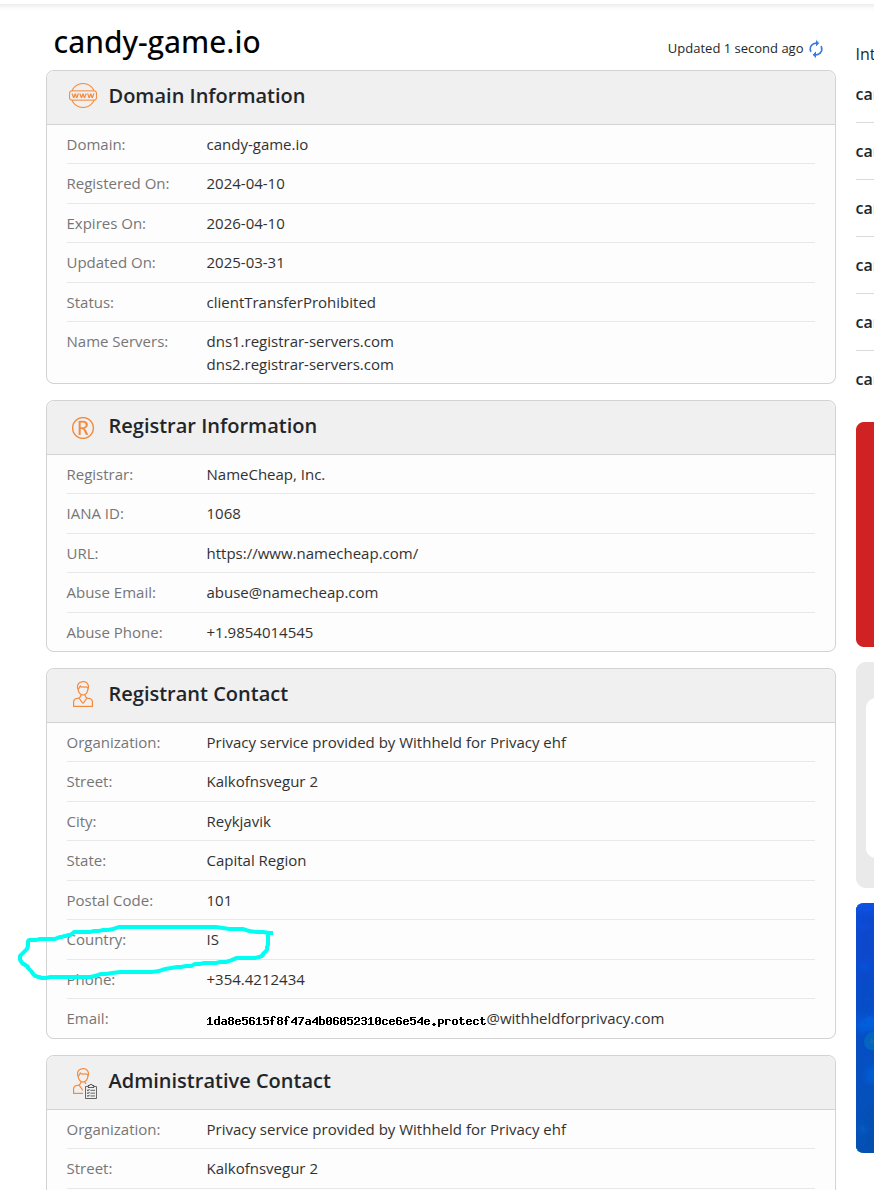Click the abuse phone +1.9854014545
This screenshot has width=874, height=1190.
(x=259, y=633)
